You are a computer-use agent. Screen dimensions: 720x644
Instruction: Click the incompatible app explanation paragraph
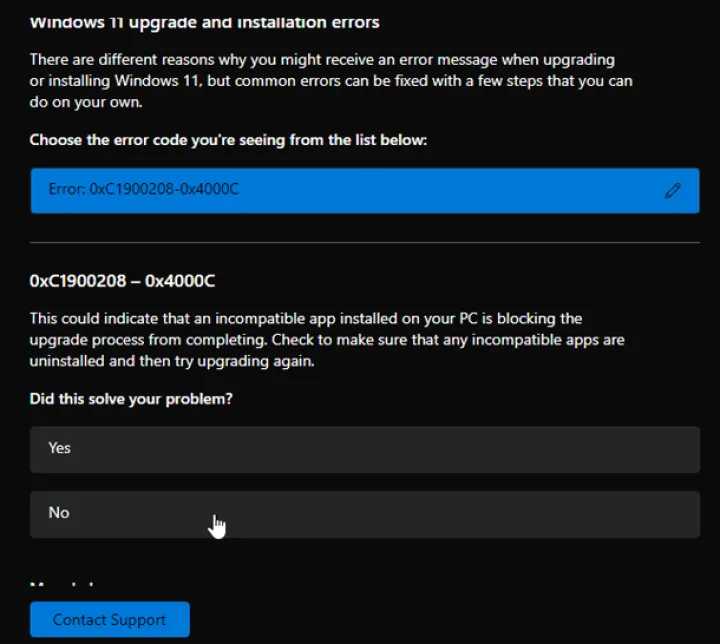[327, 340]
